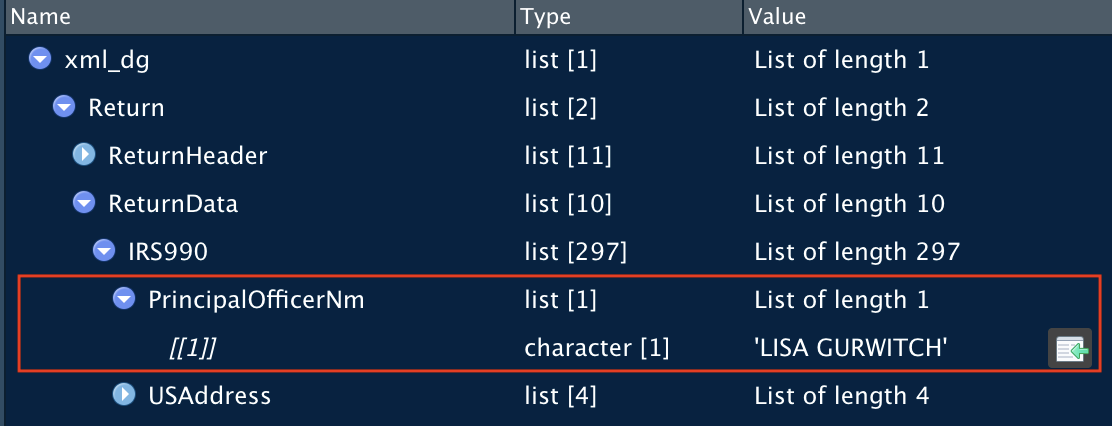Screen dimensions: 1112x426
Task: Collapse the ReturnData node
Action: pos(84,203)
